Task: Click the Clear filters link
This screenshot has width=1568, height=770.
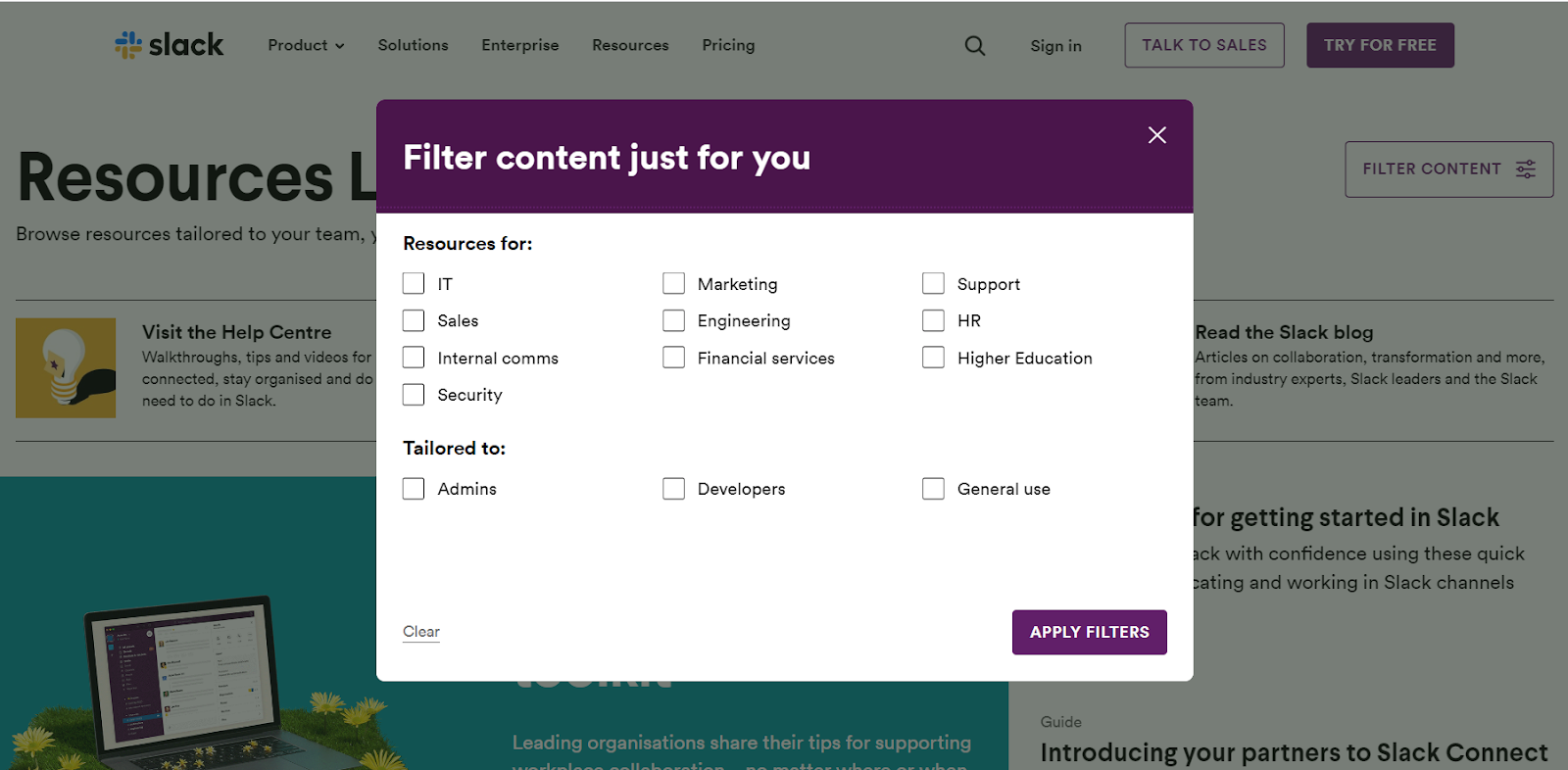Action: click(x=421, y=632)
